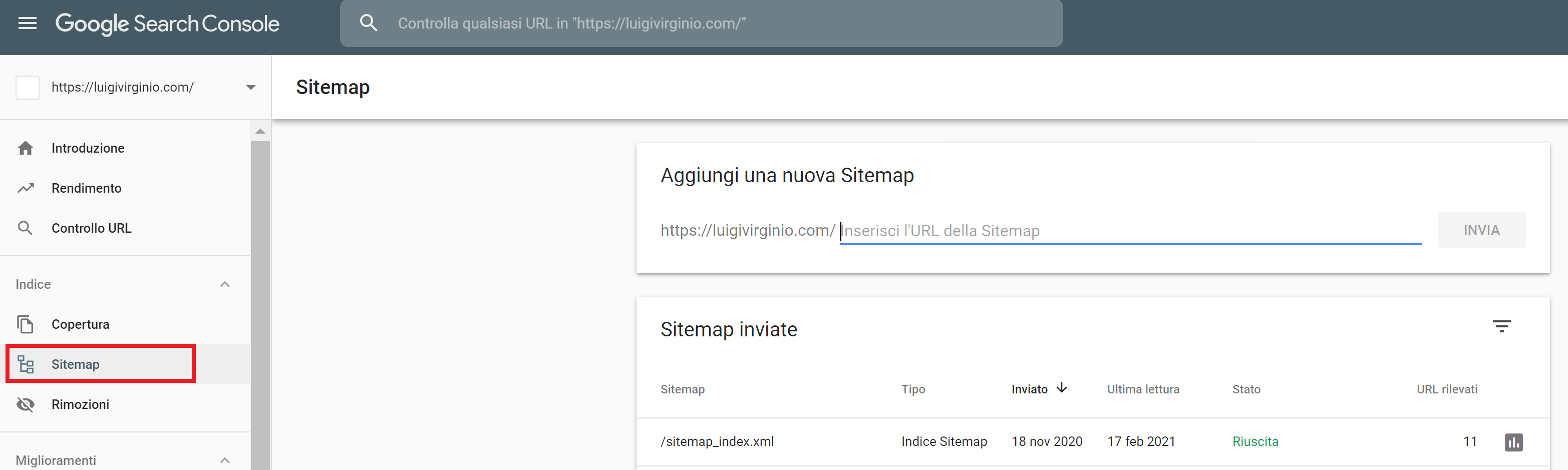Sort by the URL rilevati column header
This screenshot has height=470, width=1568.
(x=1447, y=389)
